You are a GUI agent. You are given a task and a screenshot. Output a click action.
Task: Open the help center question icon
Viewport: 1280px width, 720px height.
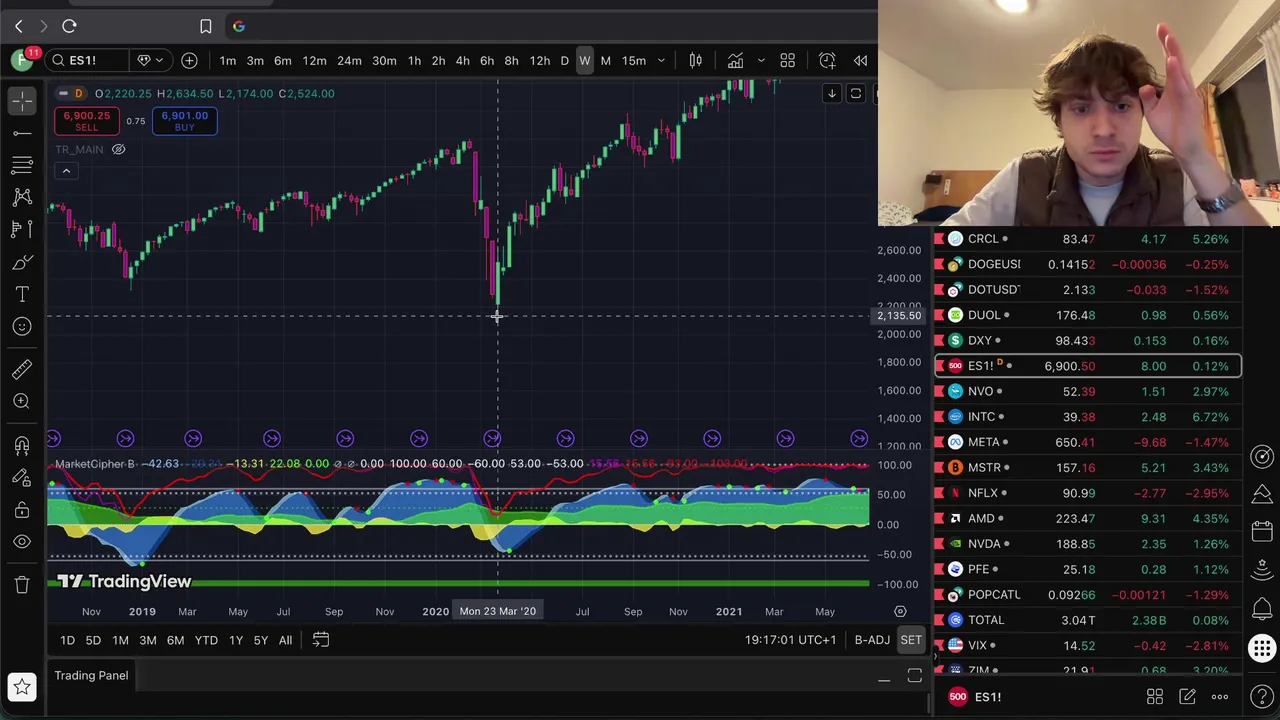(x=1262, y=697)
